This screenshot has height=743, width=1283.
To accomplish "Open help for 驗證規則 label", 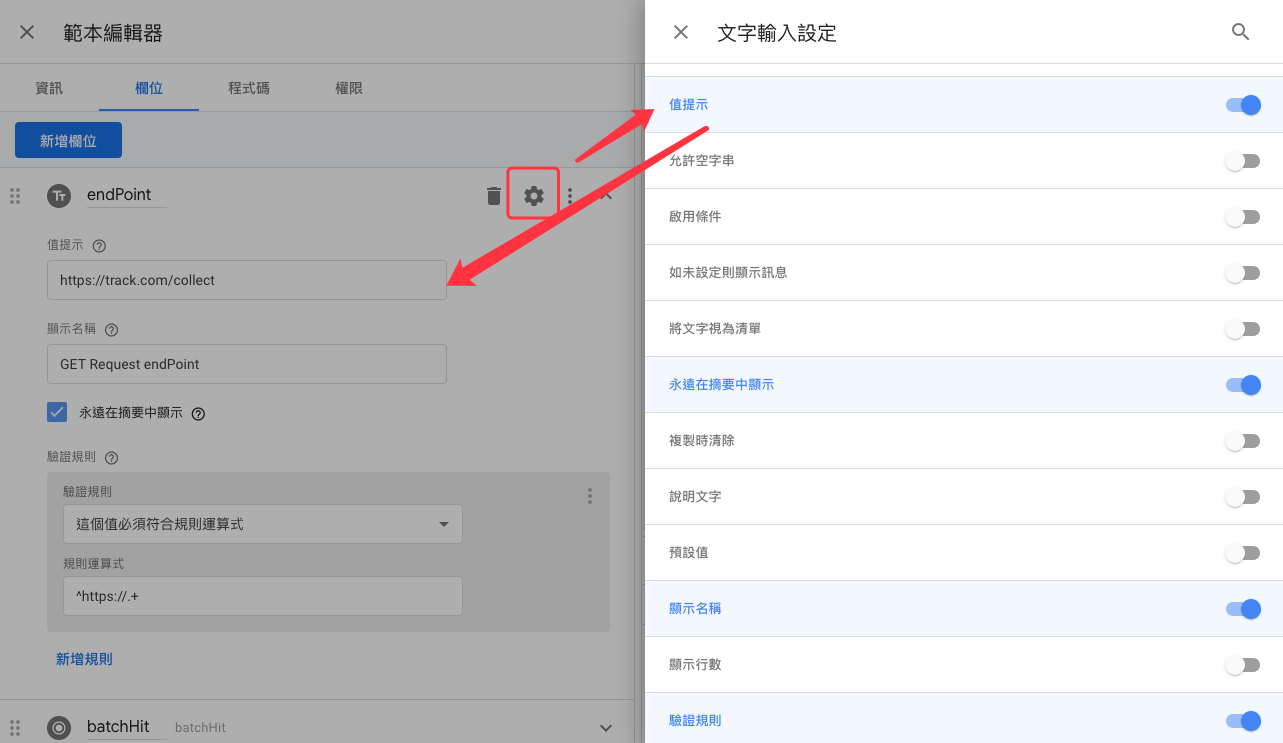I will pos(111,458).
